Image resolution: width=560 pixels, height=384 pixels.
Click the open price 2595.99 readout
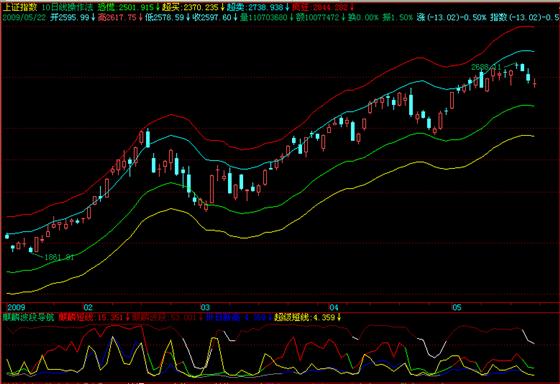74,18
